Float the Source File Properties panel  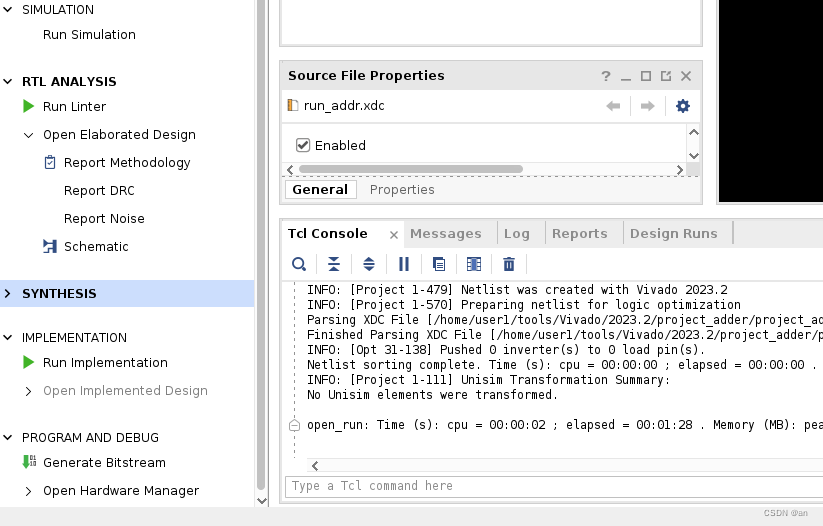pos(666,76)
